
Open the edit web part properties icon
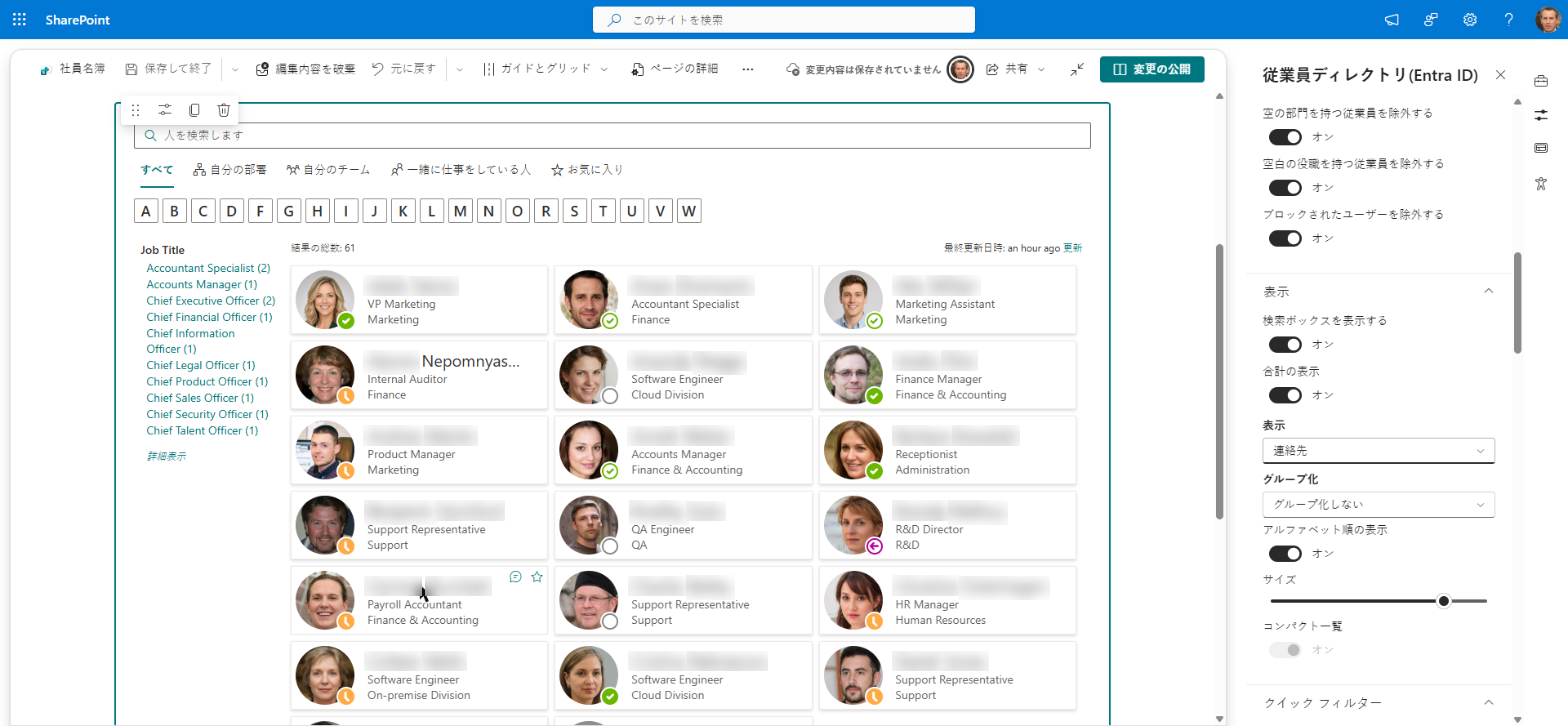coord(165,110)
